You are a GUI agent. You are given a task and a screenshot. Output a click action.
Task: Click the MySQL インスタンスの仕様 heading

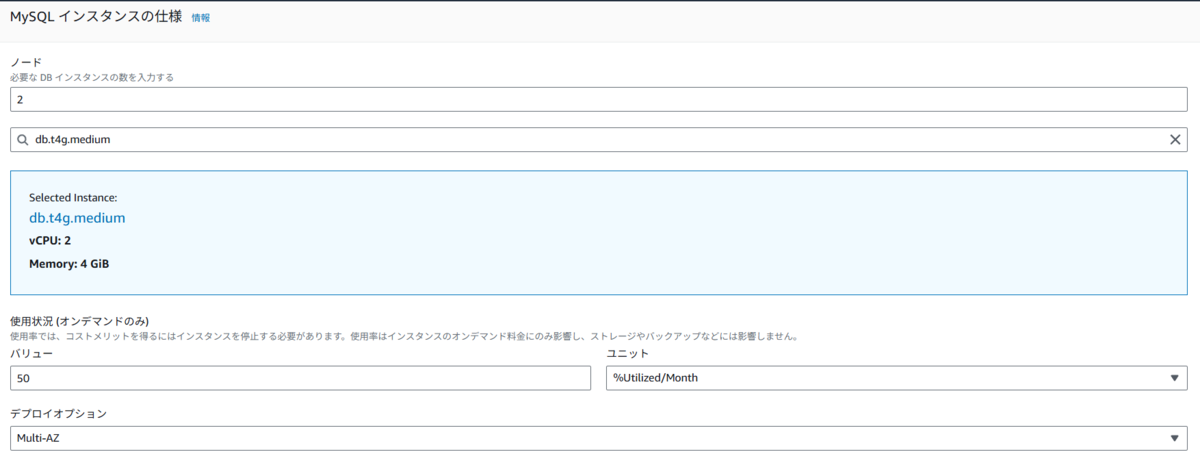point(96,17)
